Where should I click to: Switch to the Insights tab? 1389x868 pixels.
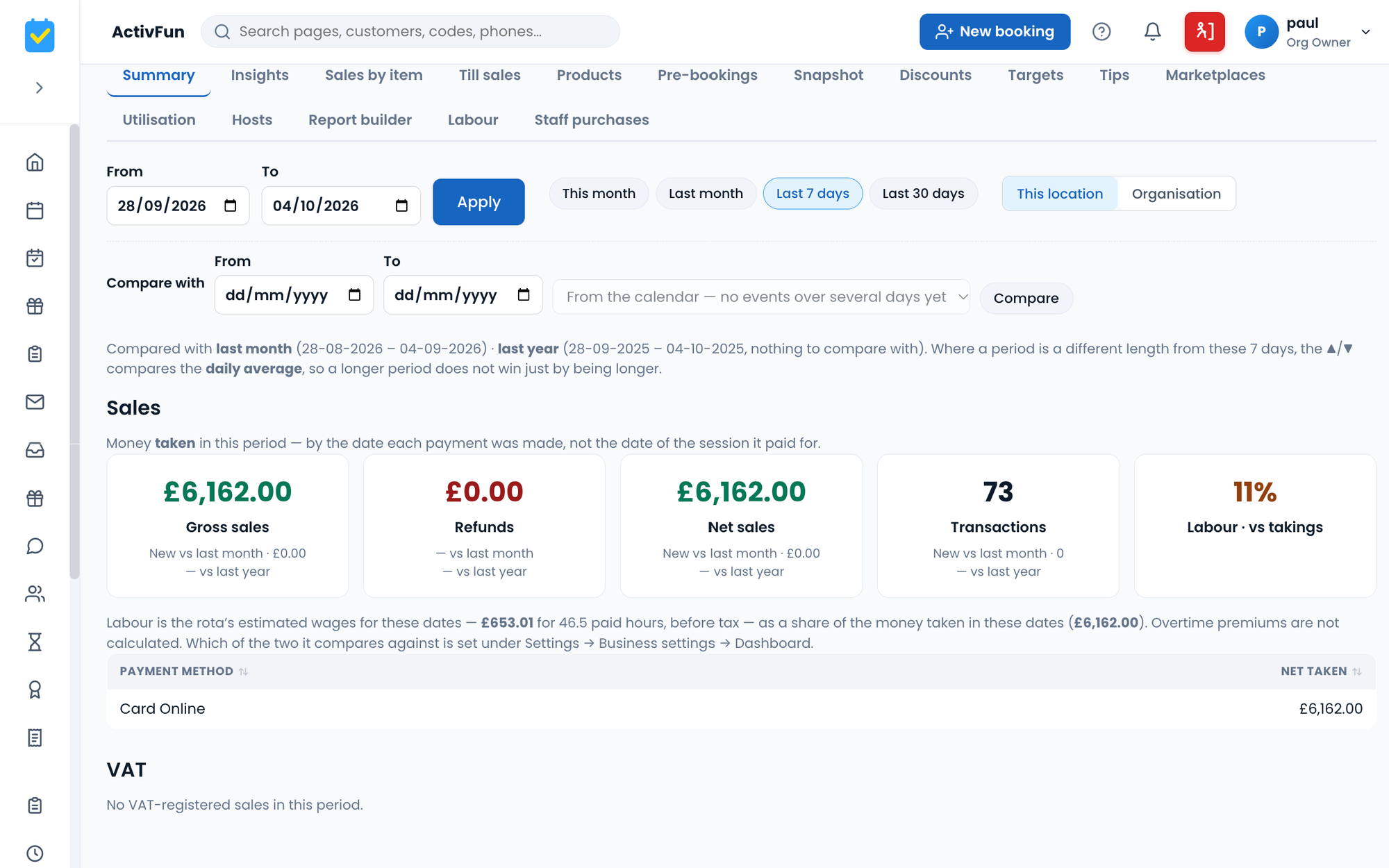coord(260,75)
